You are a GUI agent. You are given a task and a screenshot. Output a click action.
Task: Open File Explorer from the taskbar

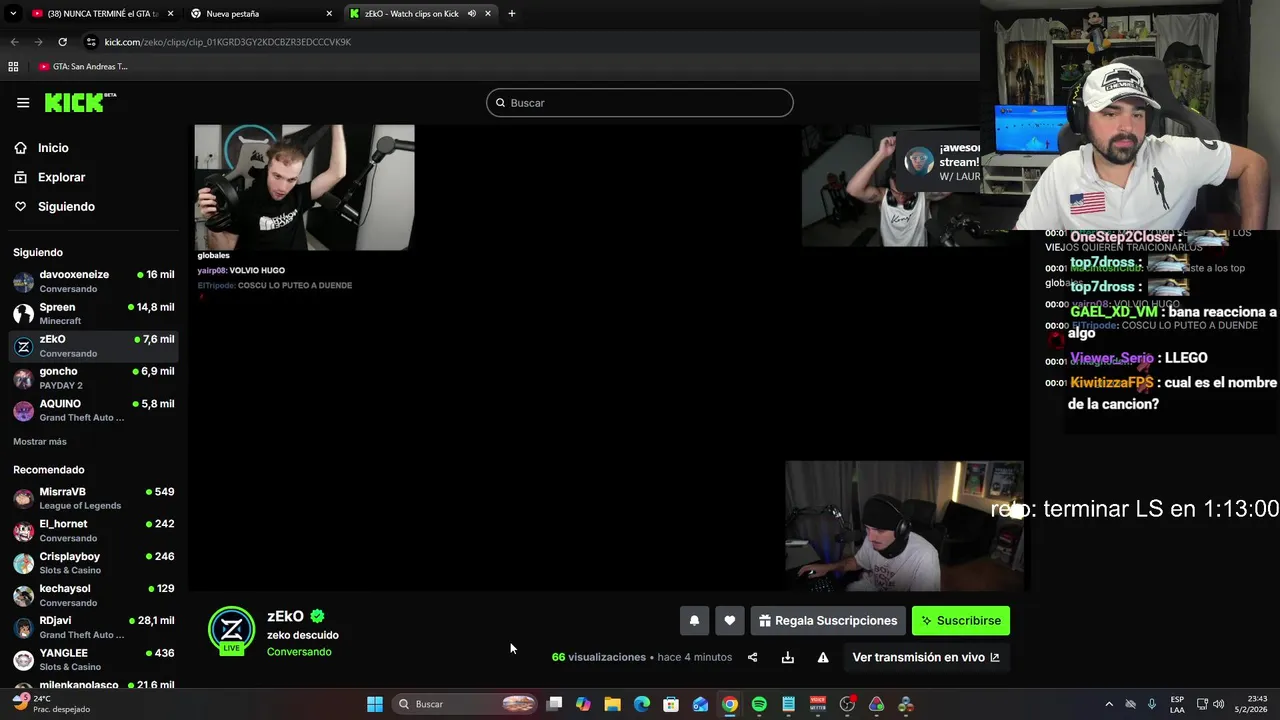[612, 704]
